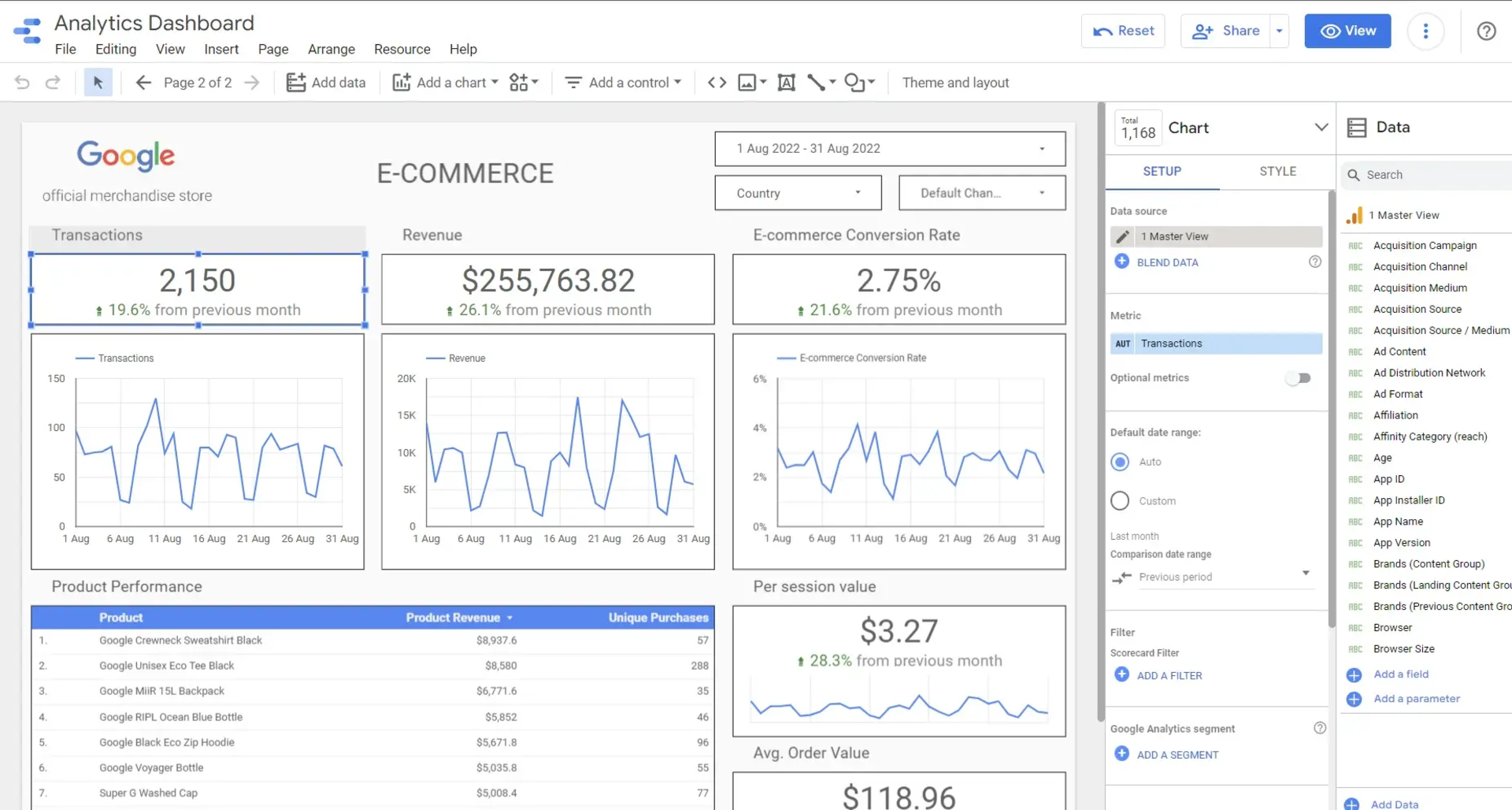Click the ADD A FILTER link
The image size is (1512, 810).
tap(1168, 674)
